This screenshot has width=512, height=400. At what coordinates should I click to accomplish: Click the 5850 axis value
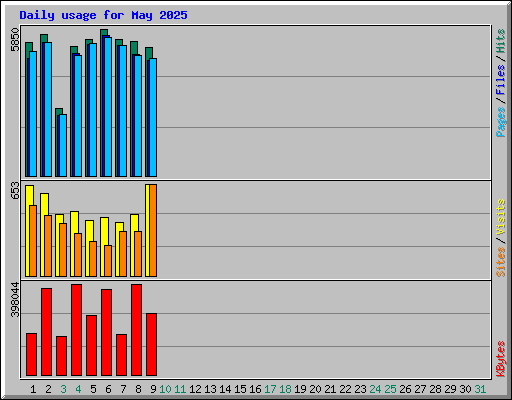[x=15, y=40]
